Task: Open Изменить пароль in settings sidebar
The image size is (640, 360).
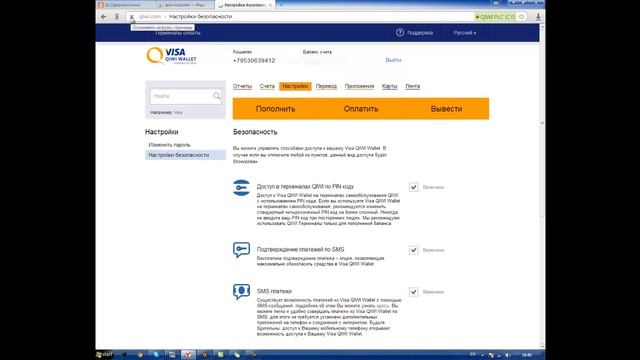Action: click(169, 145)
